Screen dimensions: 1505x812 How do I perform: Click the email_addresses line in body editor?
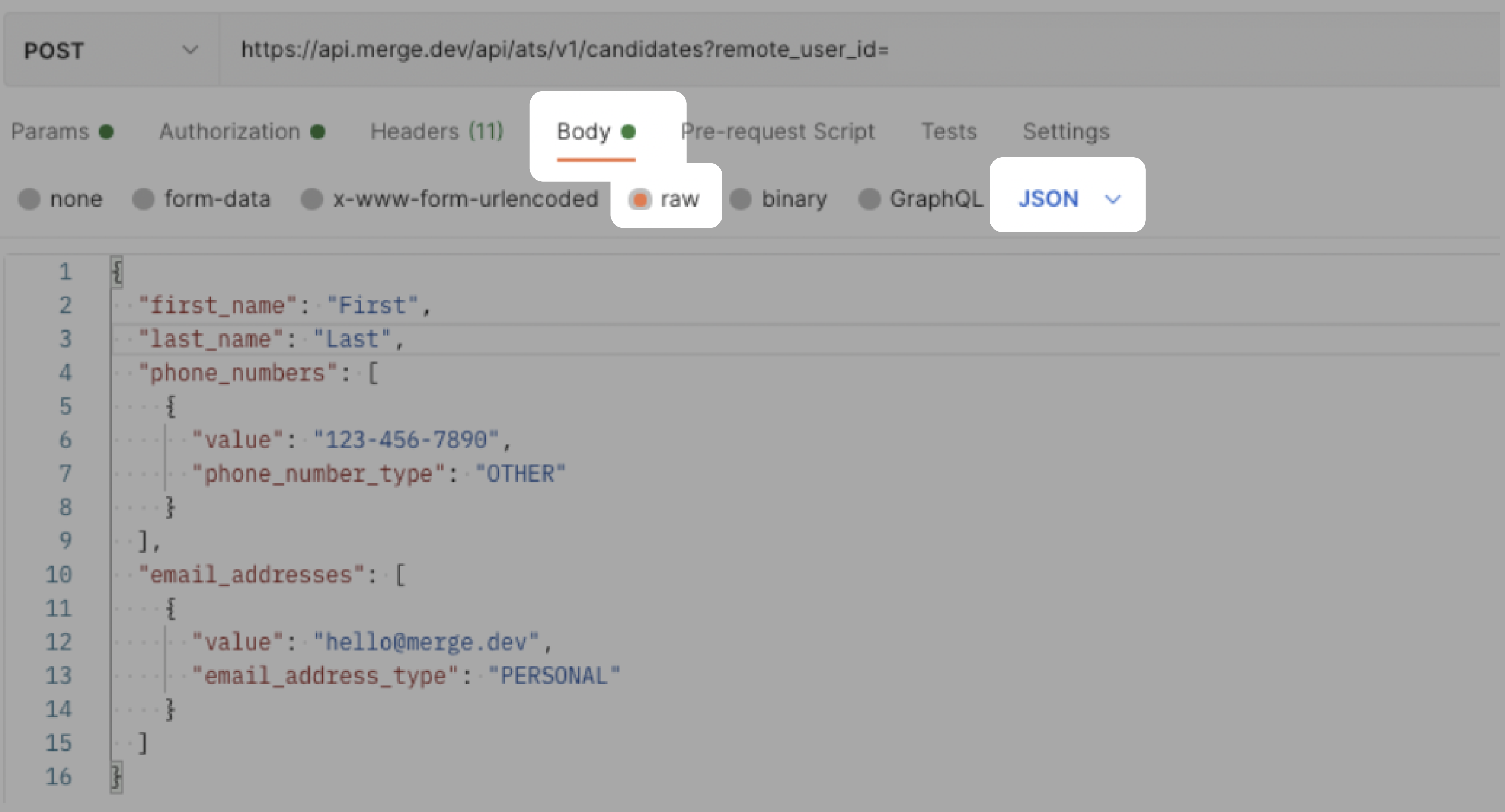tap(270, 575)
